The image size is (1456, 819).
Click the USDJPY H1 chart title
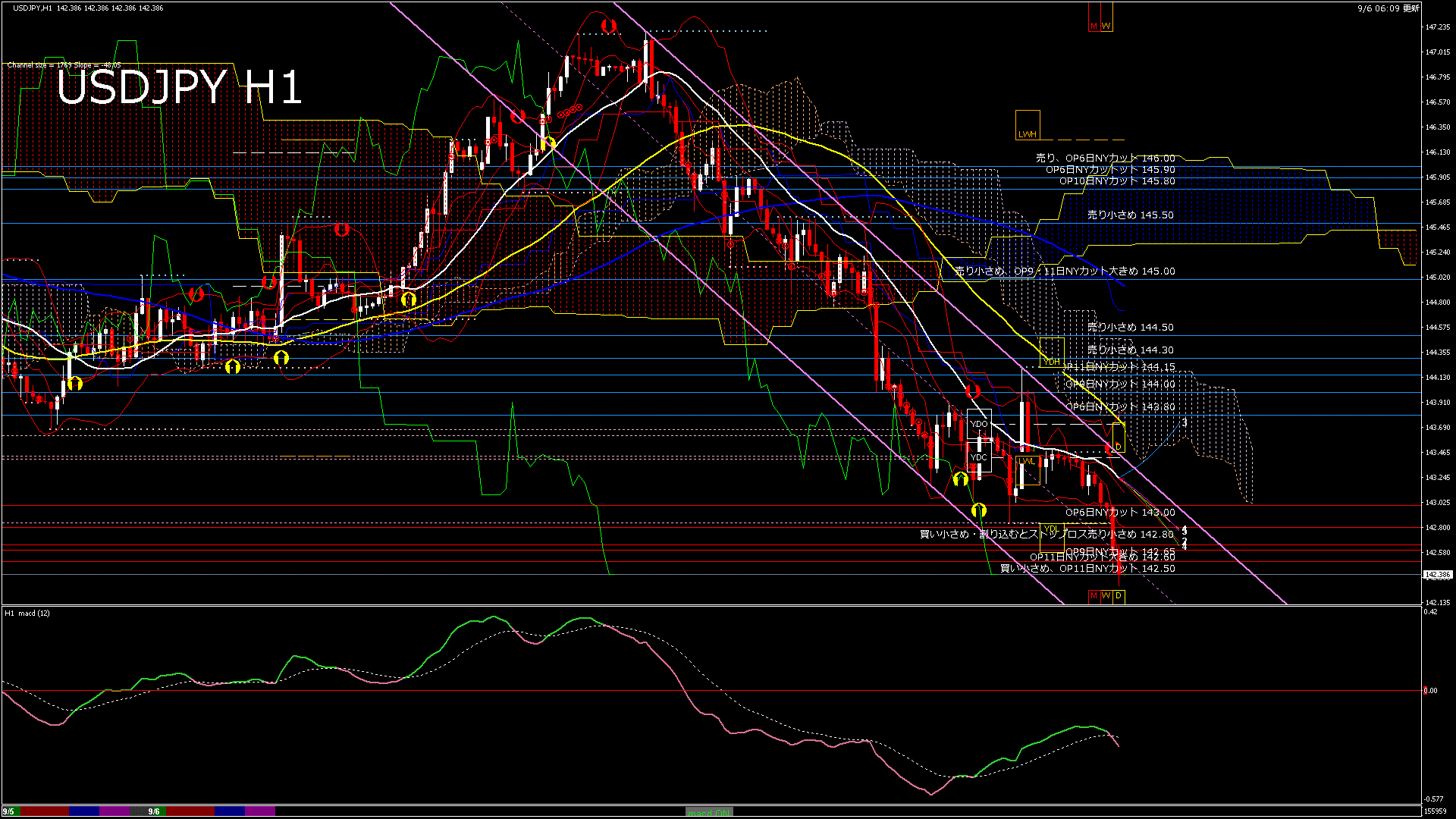[179, 87]
